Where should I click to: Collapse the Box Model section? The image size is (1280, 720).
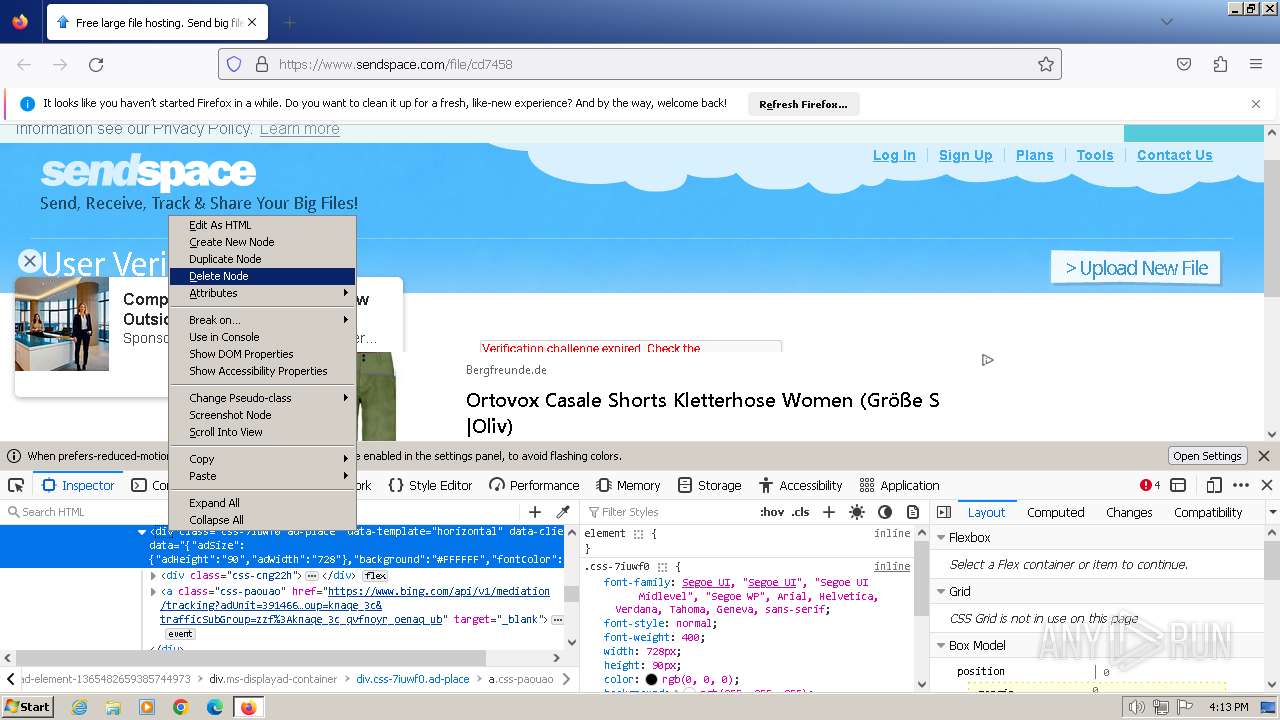940,645
